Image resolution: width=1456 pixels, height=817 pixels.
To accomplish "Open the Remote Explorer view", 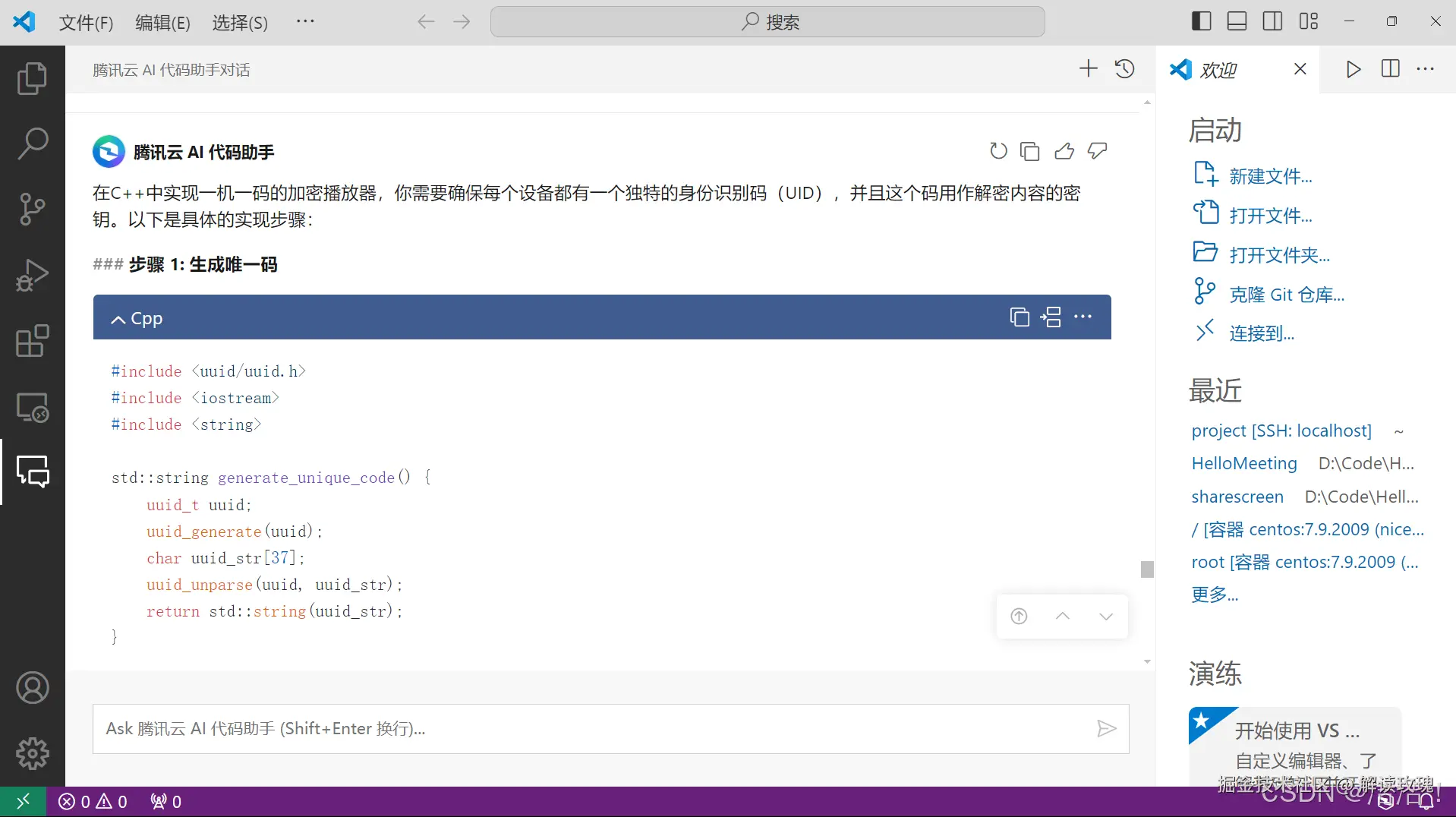I will click(x=32, y=407).
